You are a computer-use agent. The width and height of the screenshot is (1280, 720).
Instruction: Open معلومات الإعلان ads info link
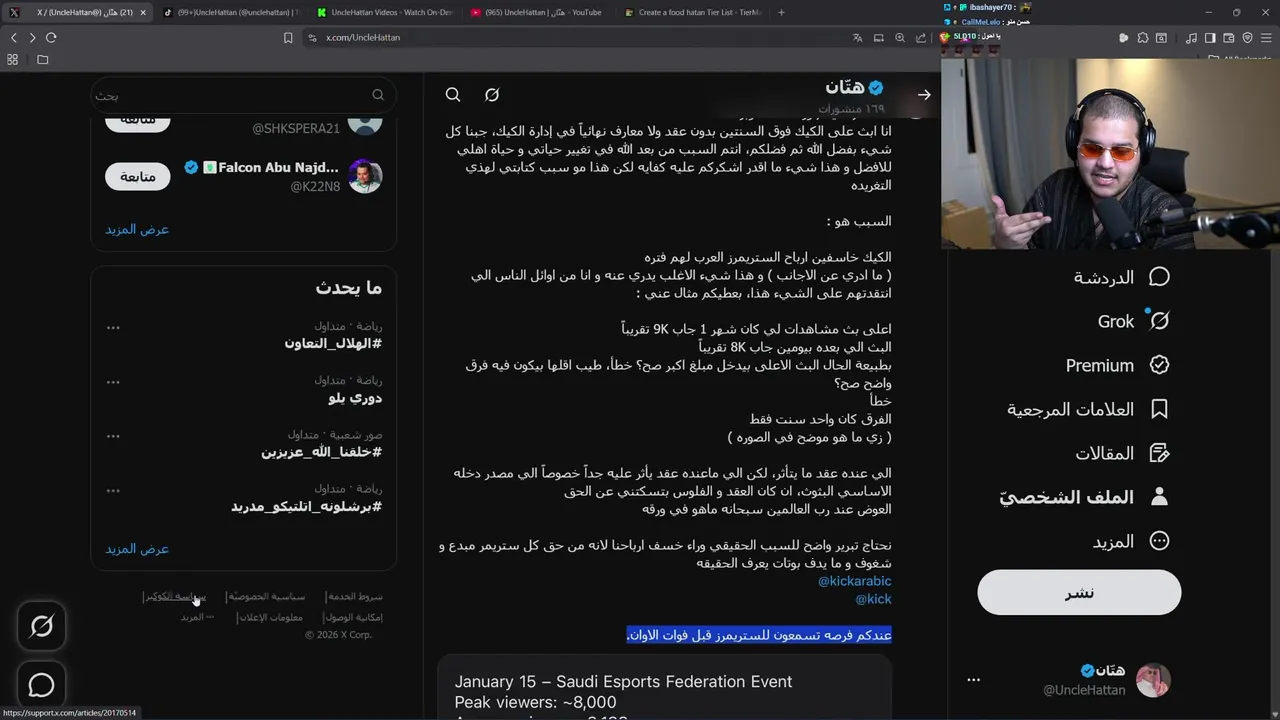270,617
